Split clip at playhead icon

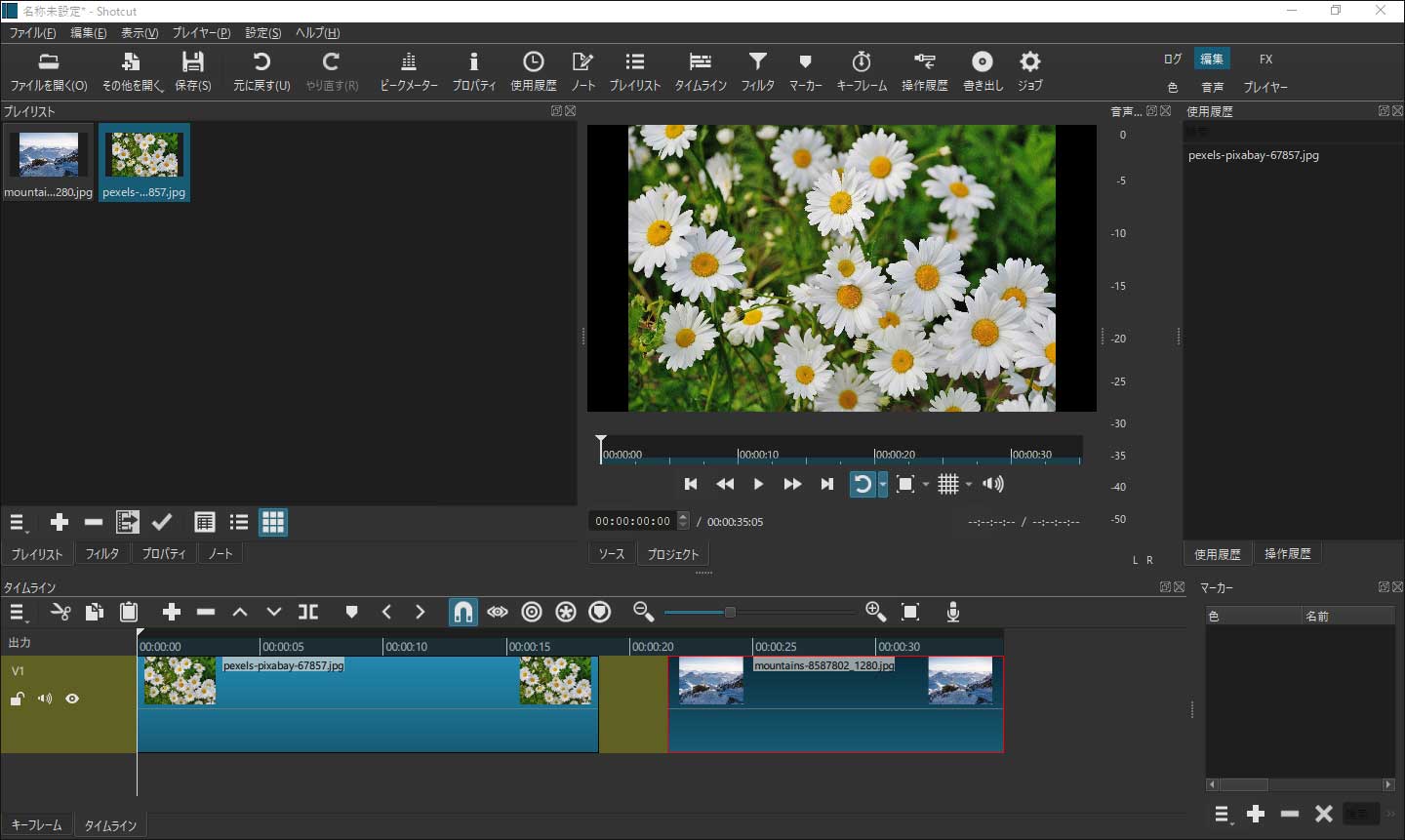click(x=308, y=612)
